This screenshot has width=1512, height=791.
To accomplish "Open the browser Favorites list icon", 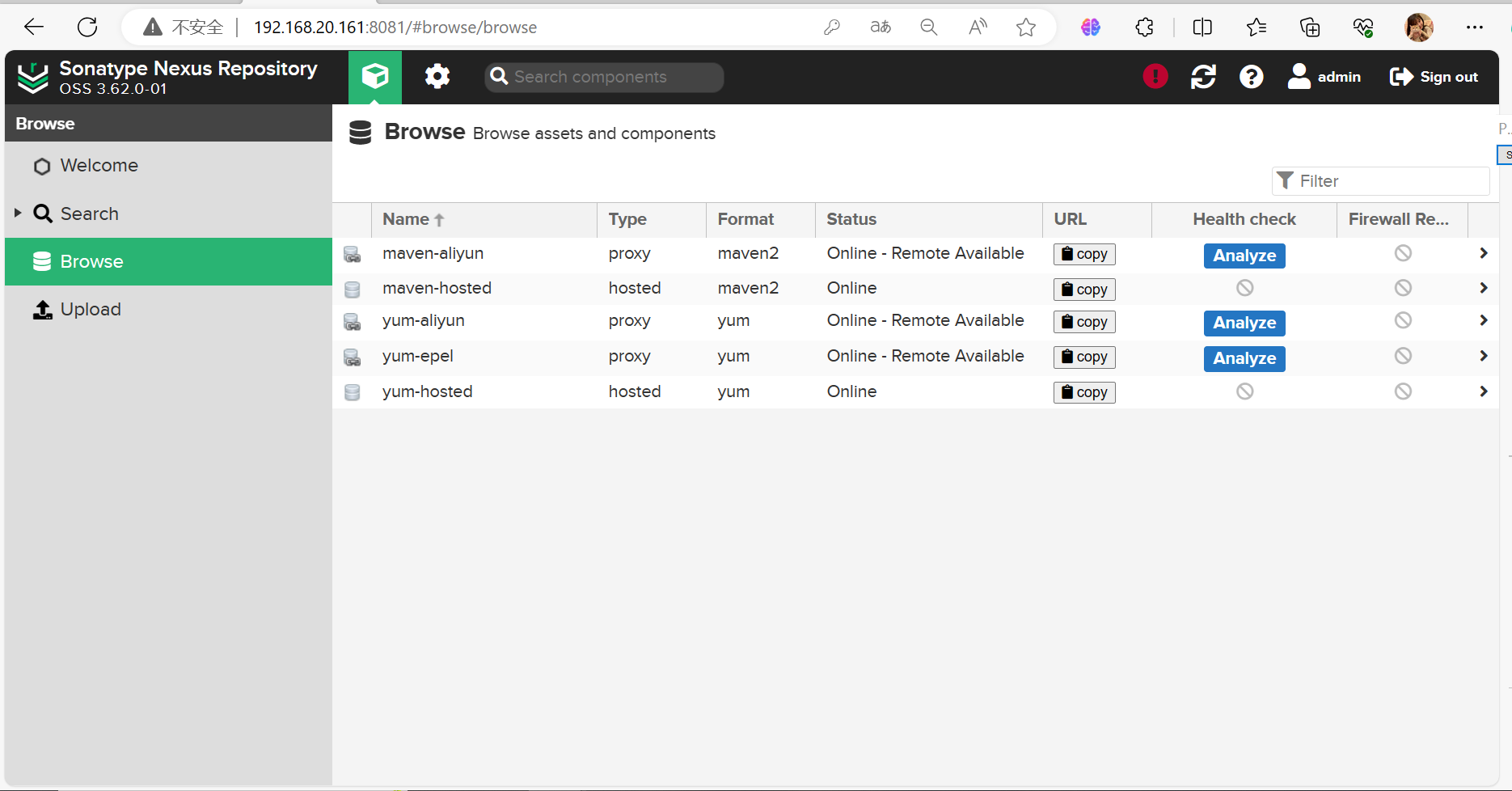I will (x=1256, y=27).
